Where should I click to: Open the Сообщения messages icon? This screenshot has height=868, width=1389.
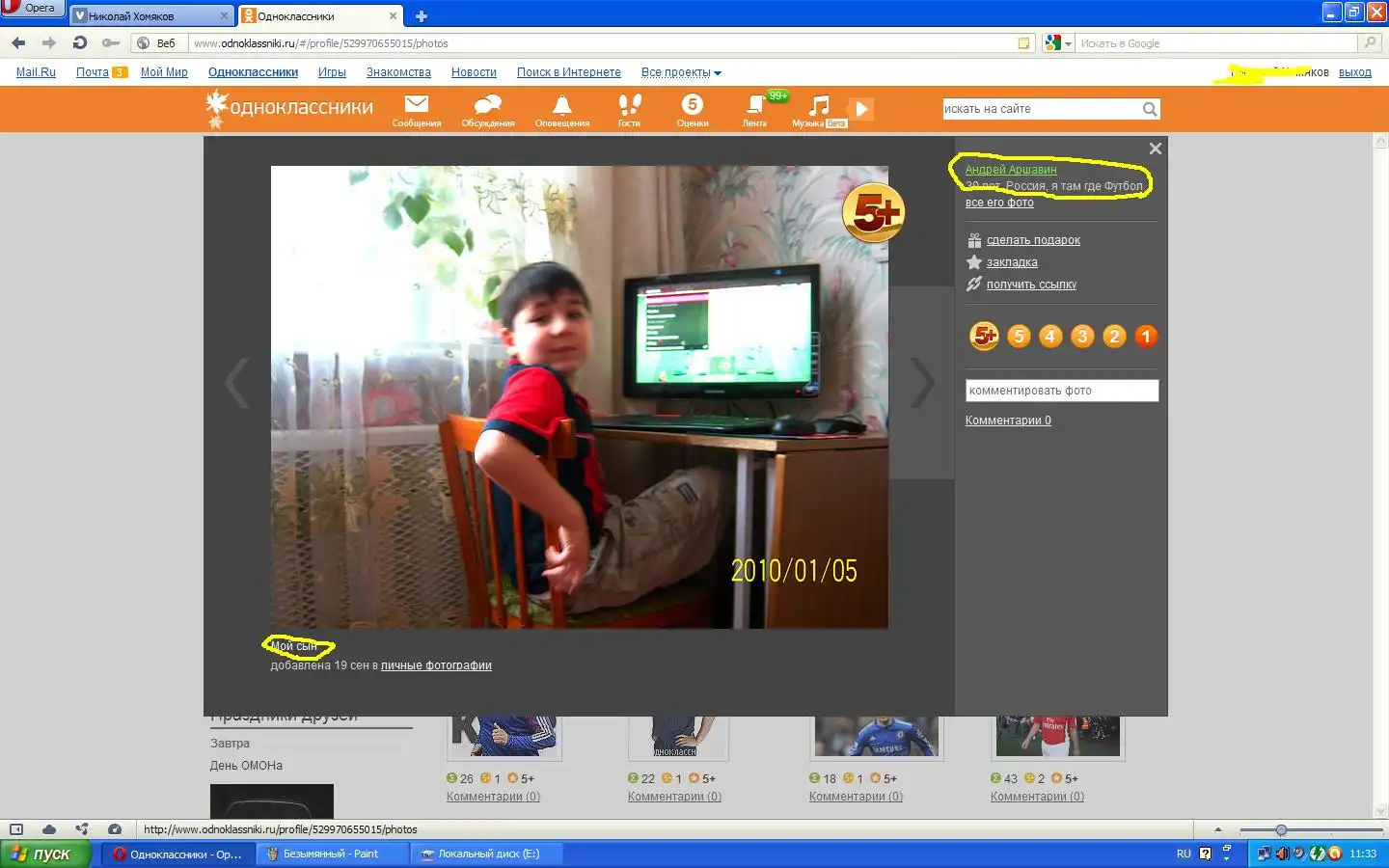(417, 105)
